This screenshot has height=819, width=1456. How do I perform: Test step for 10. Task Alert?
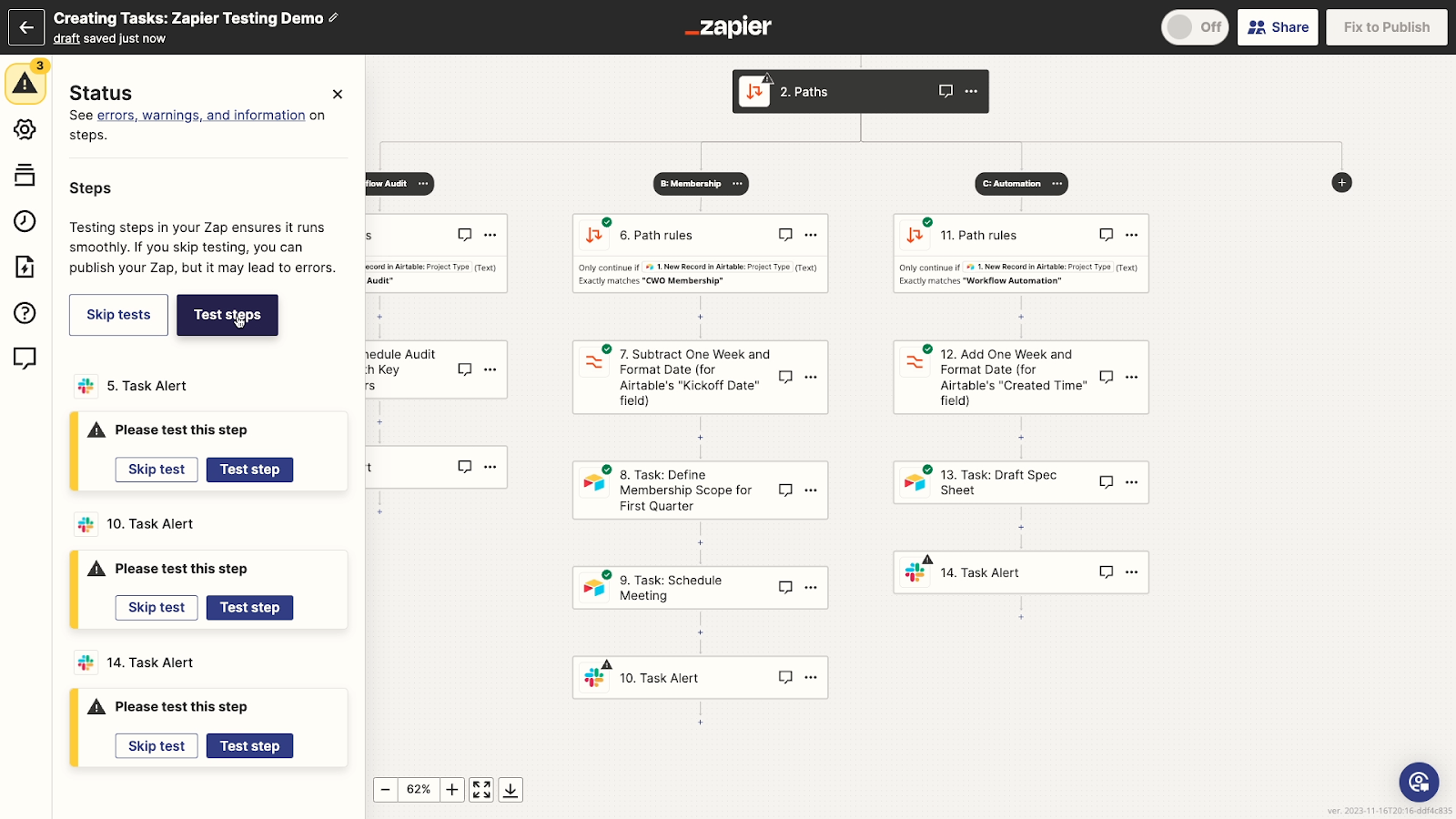click(250, 608)
